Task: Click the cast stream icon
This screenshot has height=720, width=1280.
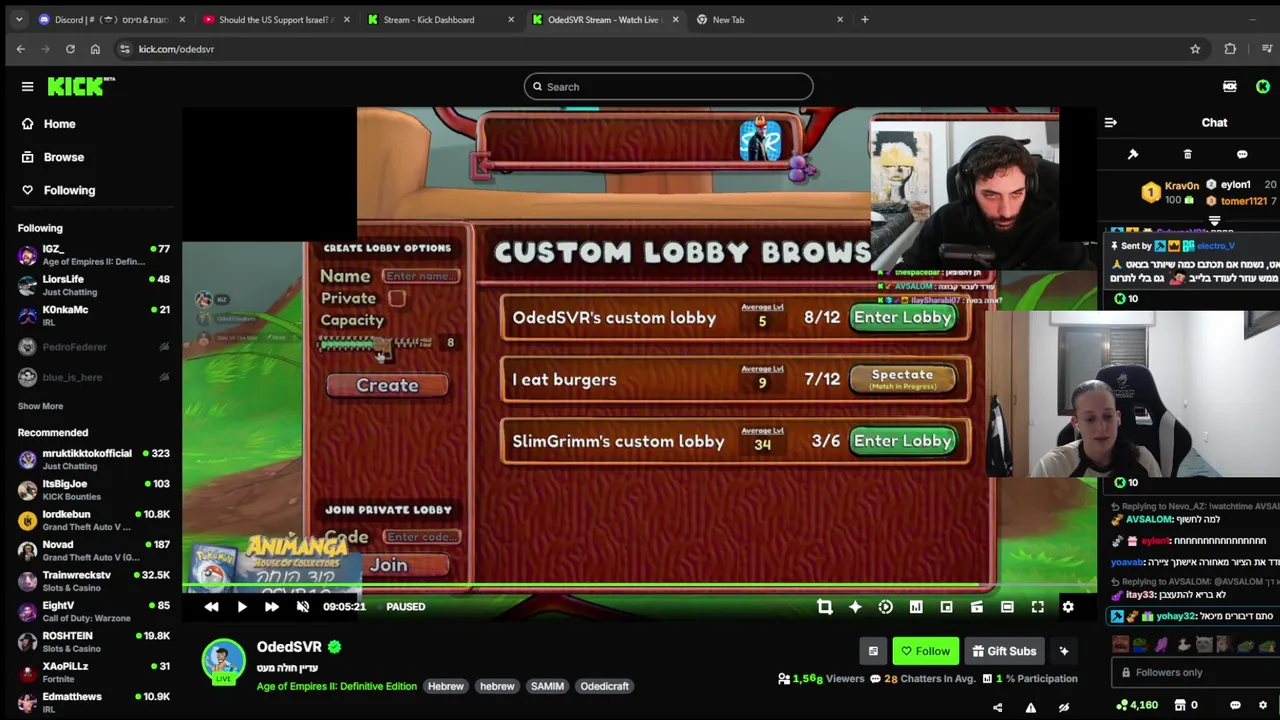Action: pos(977,607)
